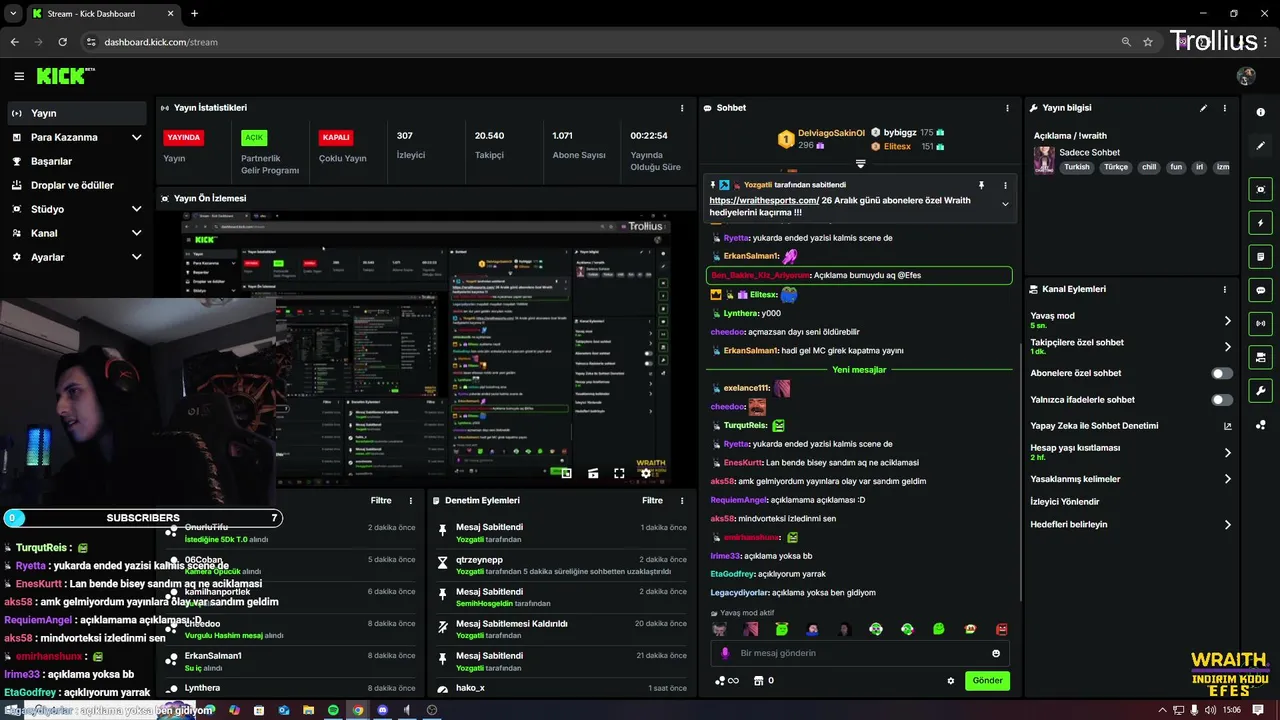This screenshot has width=1280, height=720.
Task: Open a new browser tab
Action: click(x=194, y=14)
